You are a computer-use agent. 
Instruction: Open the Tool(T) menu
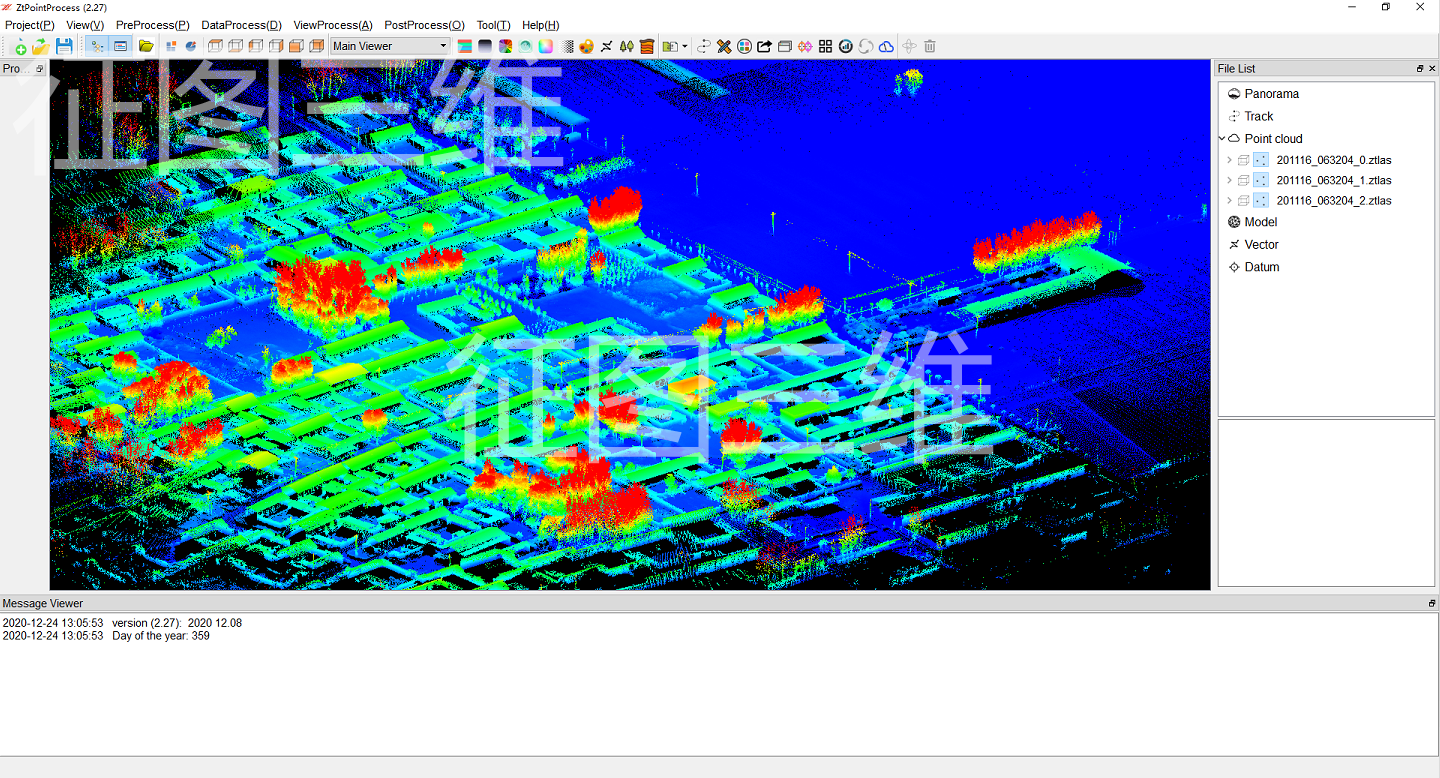[493, 25]
